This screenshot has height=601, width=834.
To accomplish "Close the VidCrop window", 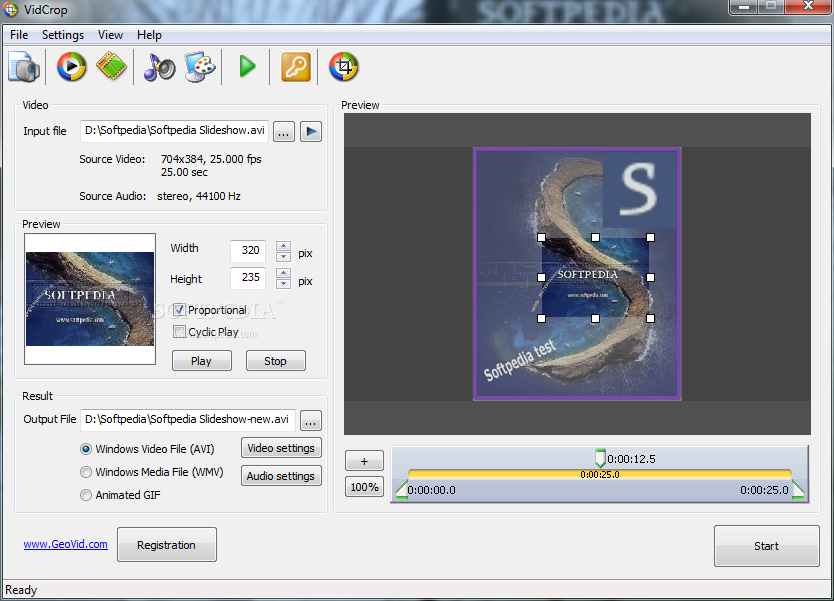I will click(x=808, y=7).
